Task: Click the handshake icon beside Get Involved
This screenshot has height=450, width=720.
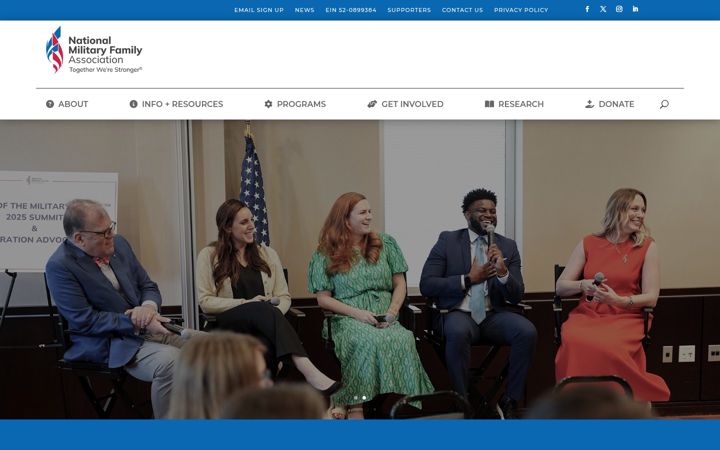Action: click(372, 104)
